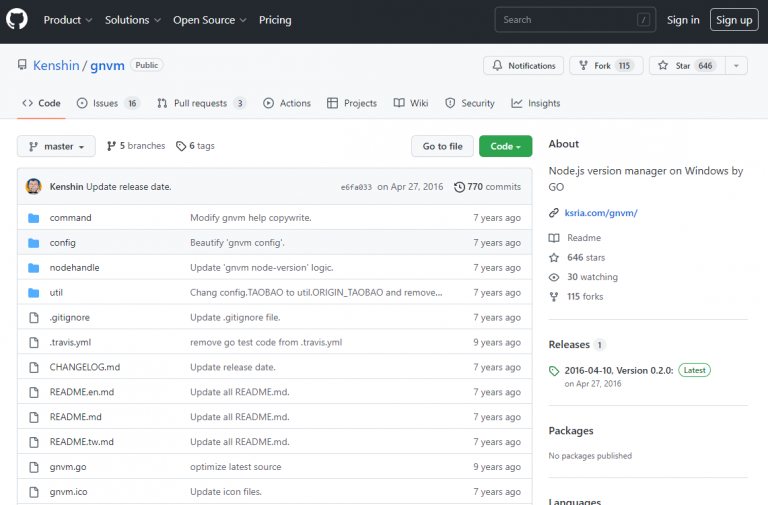Image resolution: width=768 pixels, height=505 pixels.
Task: Click the Notifications bell button
Action: click(523, 66)
